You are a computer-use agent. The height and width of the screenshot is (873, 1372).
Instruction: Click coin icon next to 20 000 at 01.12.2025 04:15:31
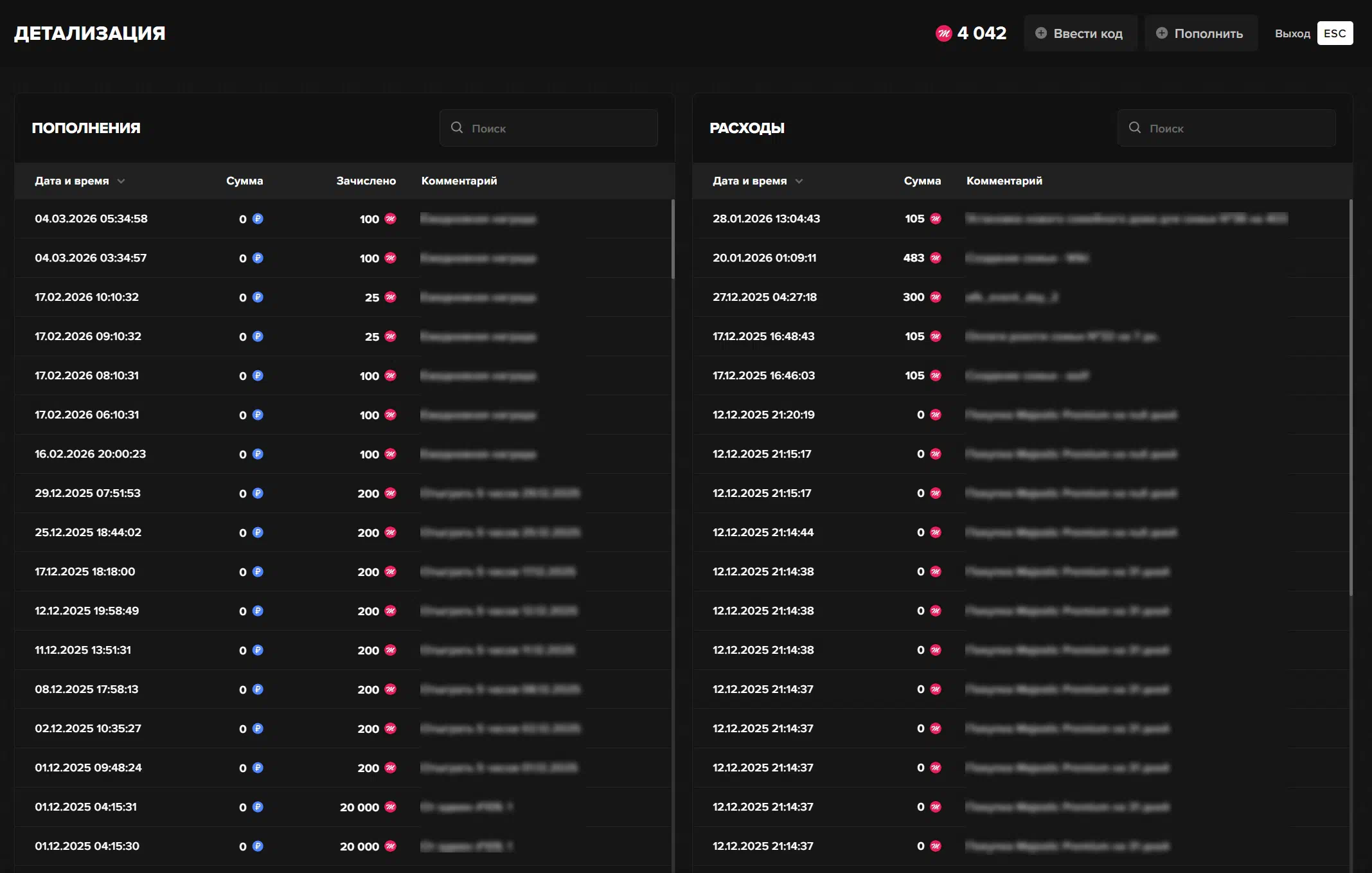[390, 807]
